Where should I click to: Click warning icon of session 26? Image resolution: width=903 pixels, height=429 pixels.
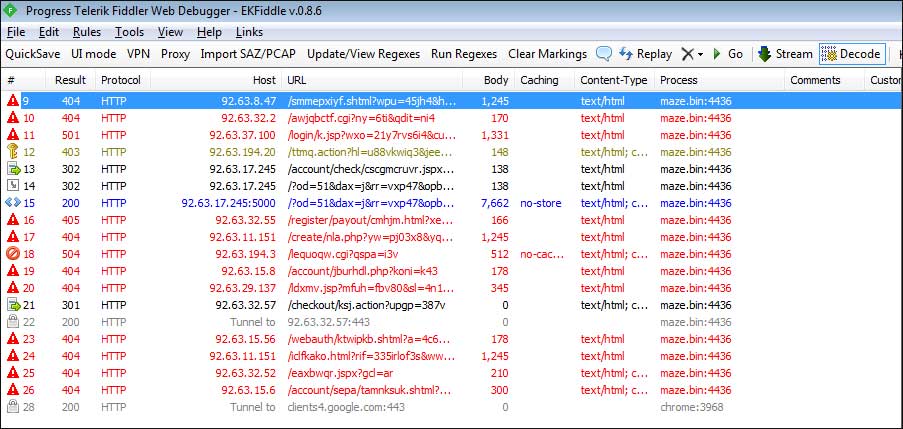(13, 390)
